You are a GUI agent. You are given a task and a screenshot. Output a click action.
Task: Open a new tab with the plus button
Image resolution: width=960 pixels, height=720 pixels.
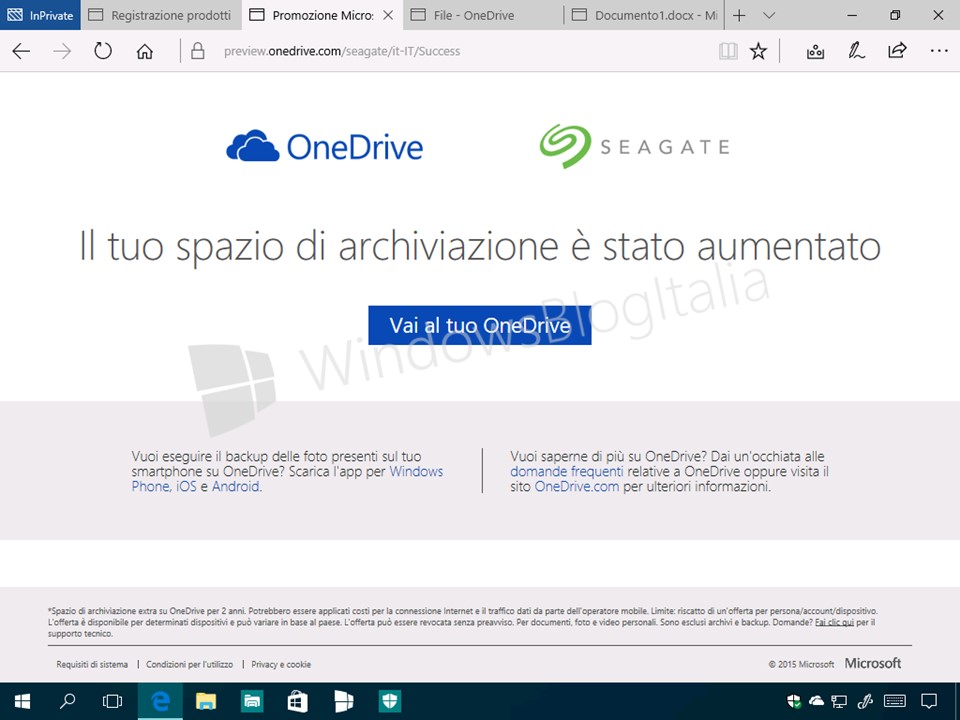coord(739,15)
